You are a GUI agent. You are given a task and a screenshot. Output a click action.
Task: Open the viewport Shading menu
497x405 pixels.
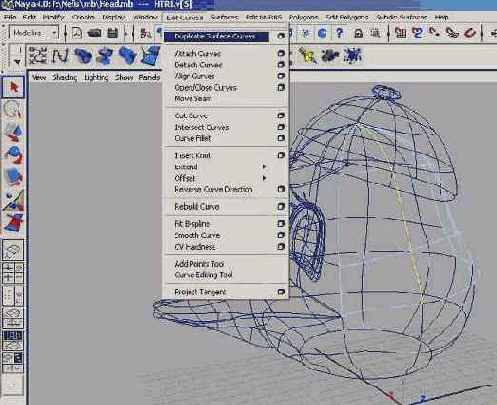65,77
